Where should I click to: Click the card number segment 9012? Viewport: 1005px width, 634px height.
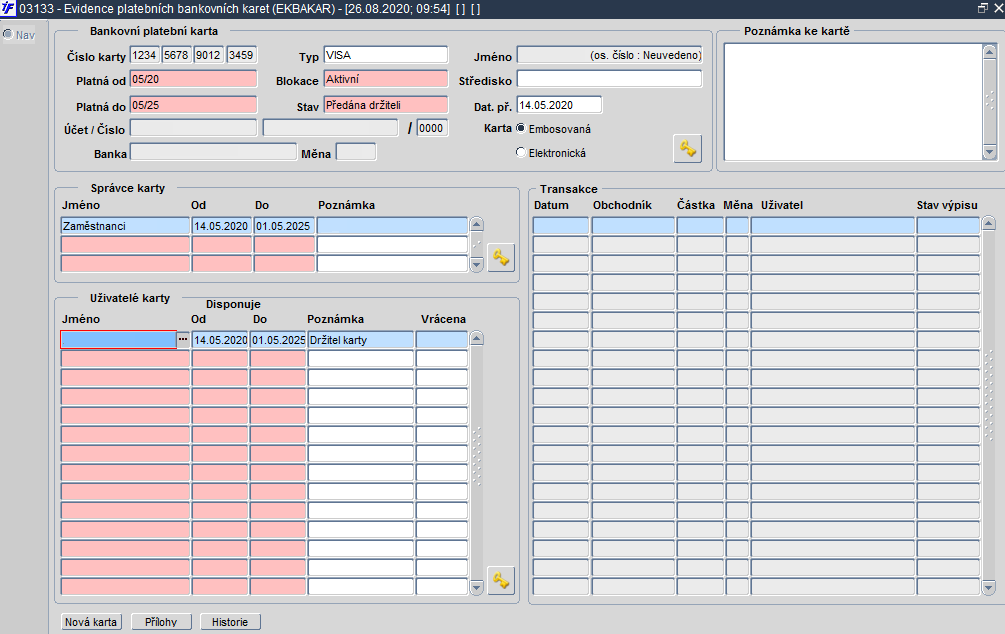point(208,55)
